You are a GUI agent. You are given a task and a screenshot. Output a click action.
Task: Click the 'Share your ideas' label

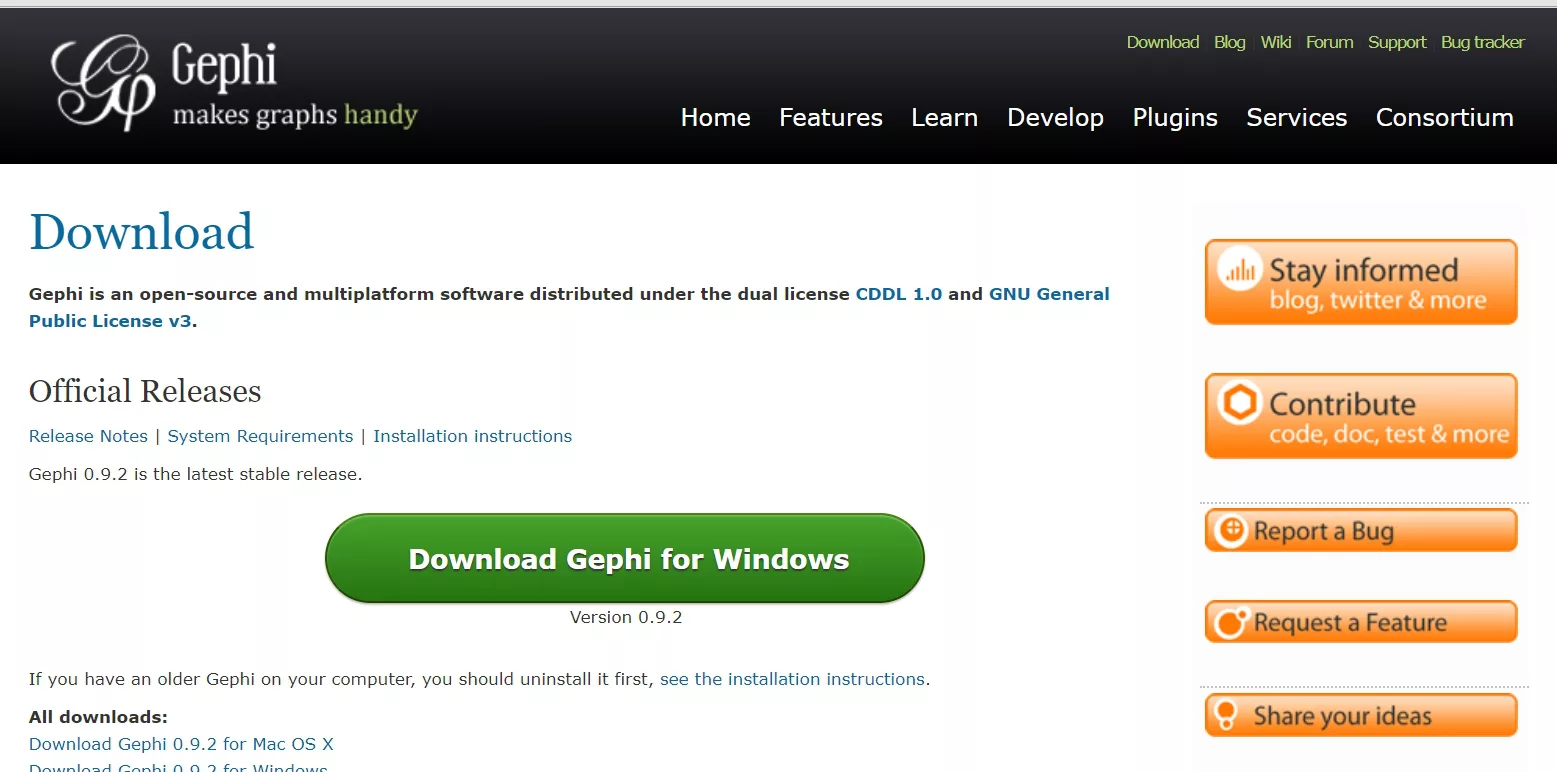1343,716
